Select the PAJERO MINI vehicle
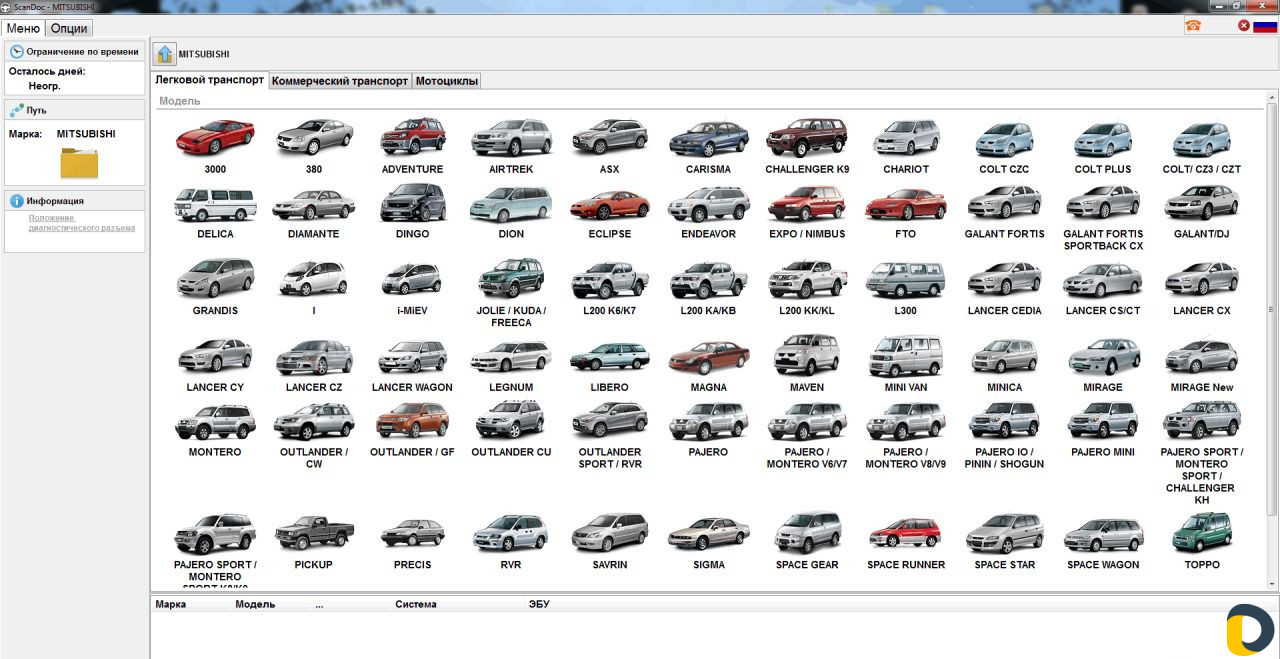Image resolution: width=1280 pixels, height=659 pixels. coord(1103,420)
